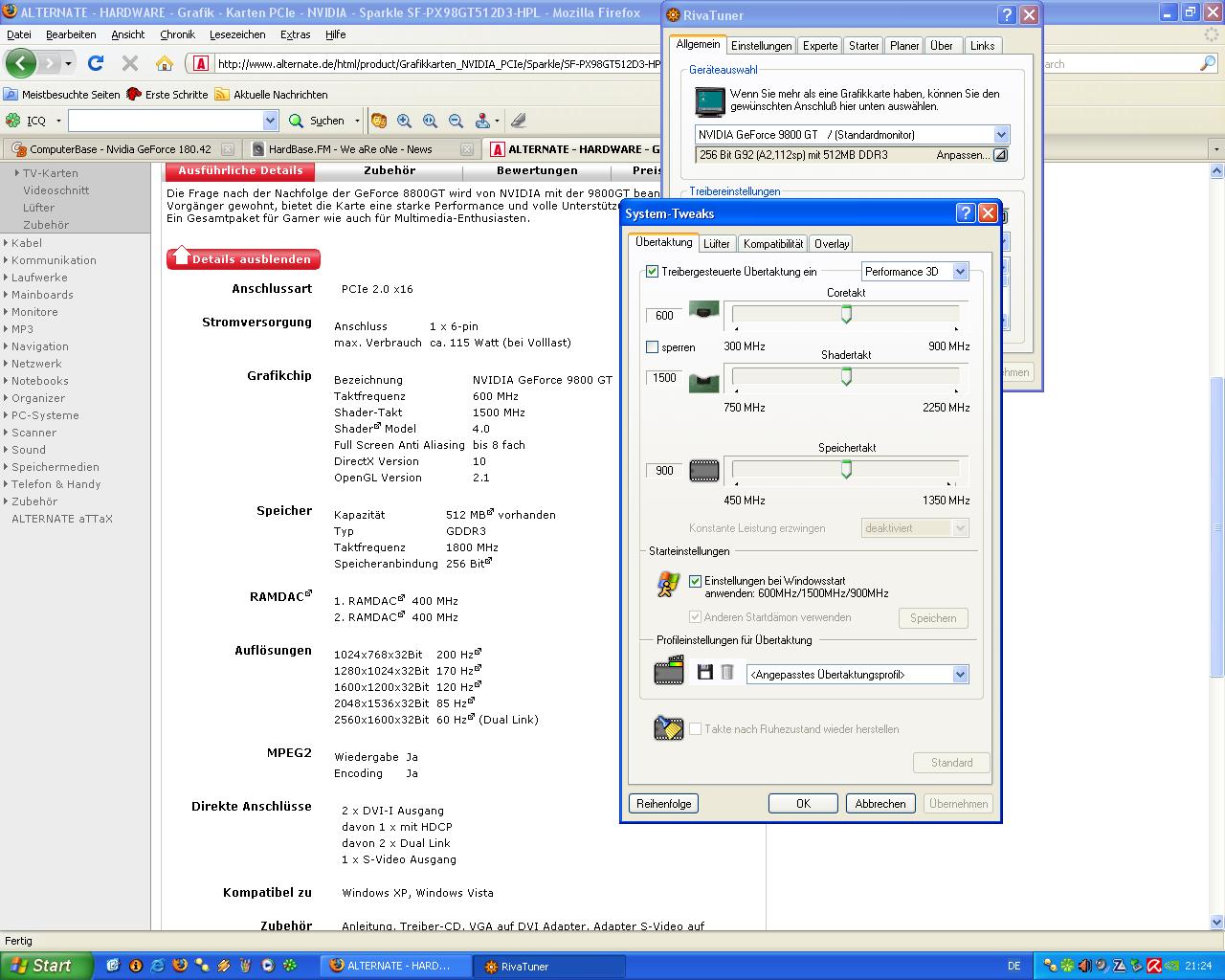Click the memory clock chip icon
Screen dimensions: 1225x980
click(704, 470)
